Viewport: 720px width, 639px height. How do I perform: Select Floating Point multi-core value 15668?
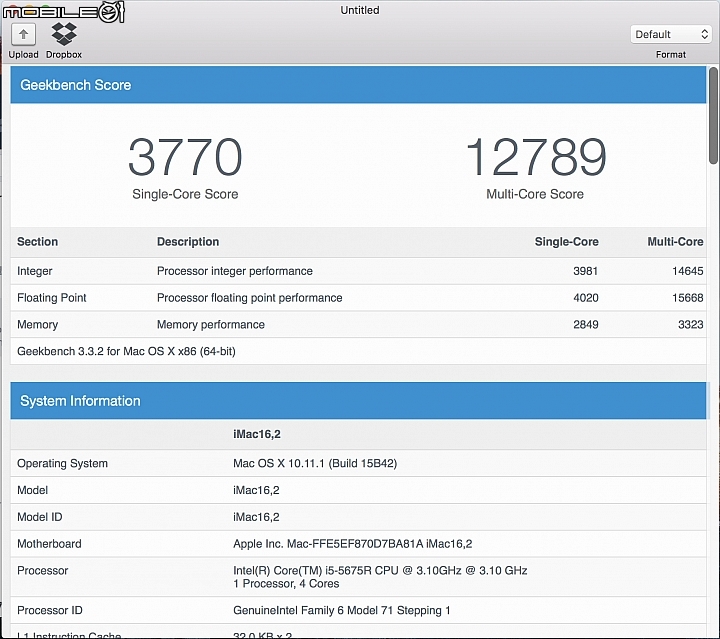[687, 298]
